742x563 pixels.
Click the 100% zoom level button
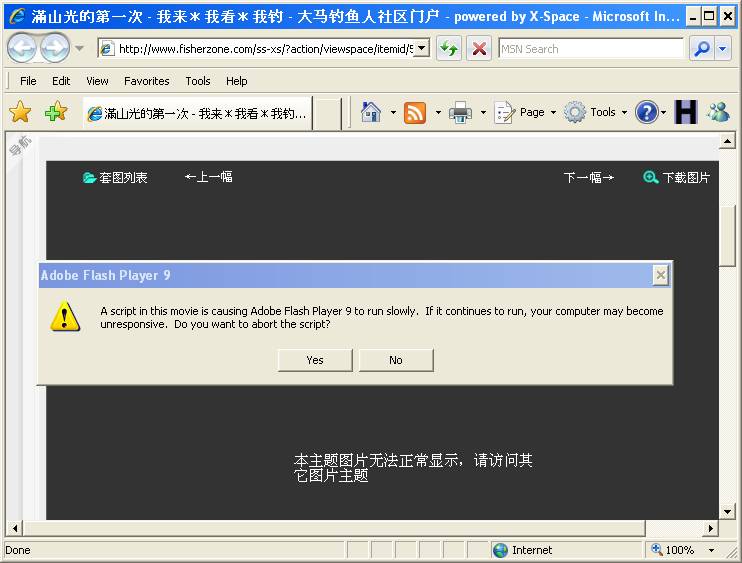(x=673, y=550)
